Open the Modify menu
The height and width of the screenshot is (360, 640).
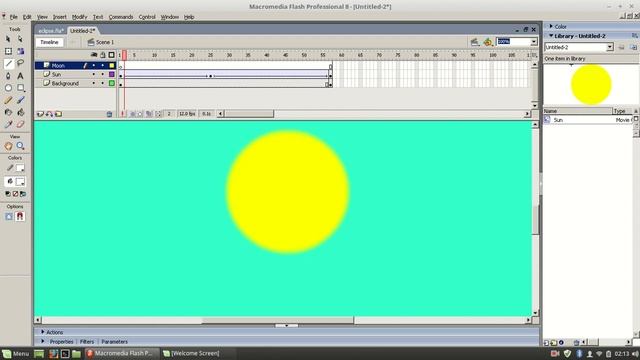point(79,17)
